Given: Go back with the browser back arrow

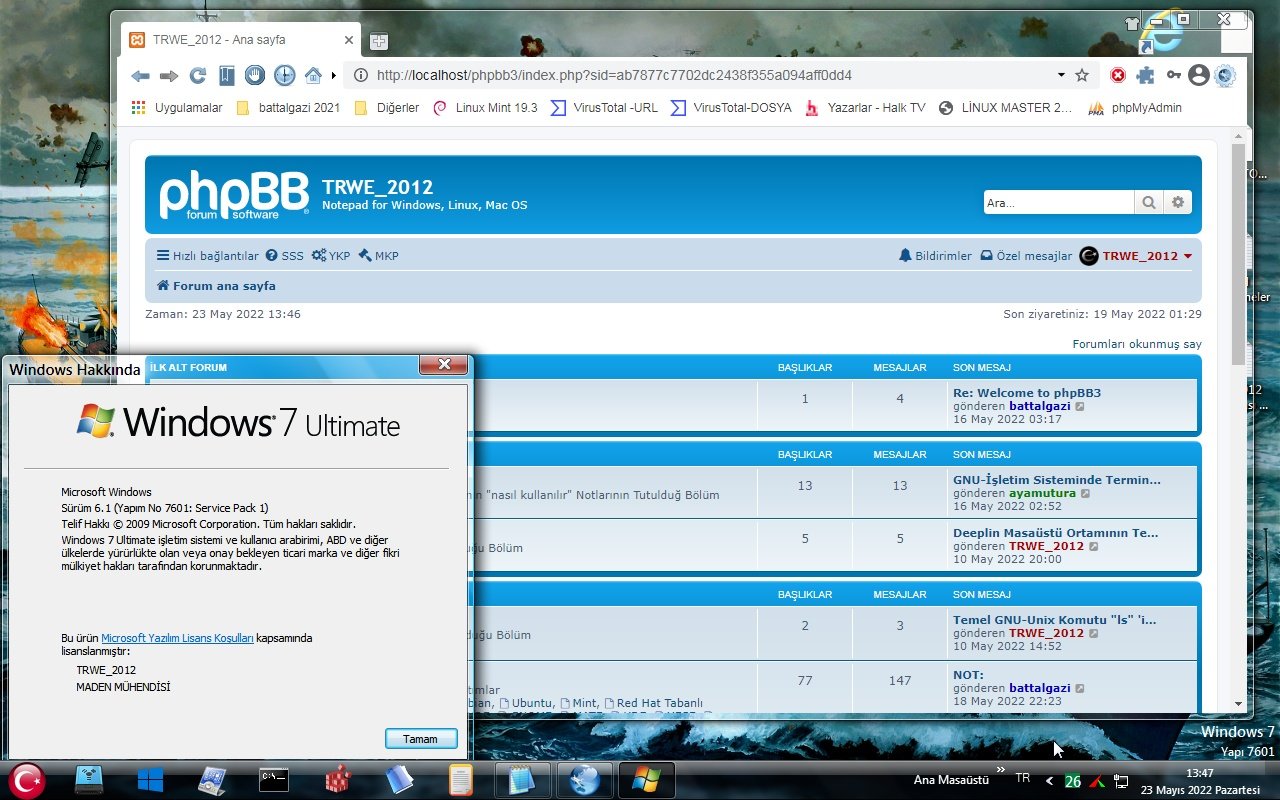Looking at the screenshot, I should 140,76.
